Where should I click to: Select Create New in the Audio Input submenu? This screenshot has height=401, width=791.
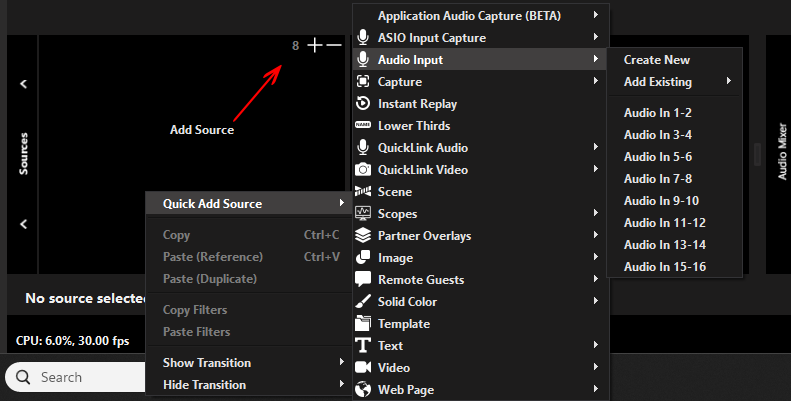click(674, 60)
